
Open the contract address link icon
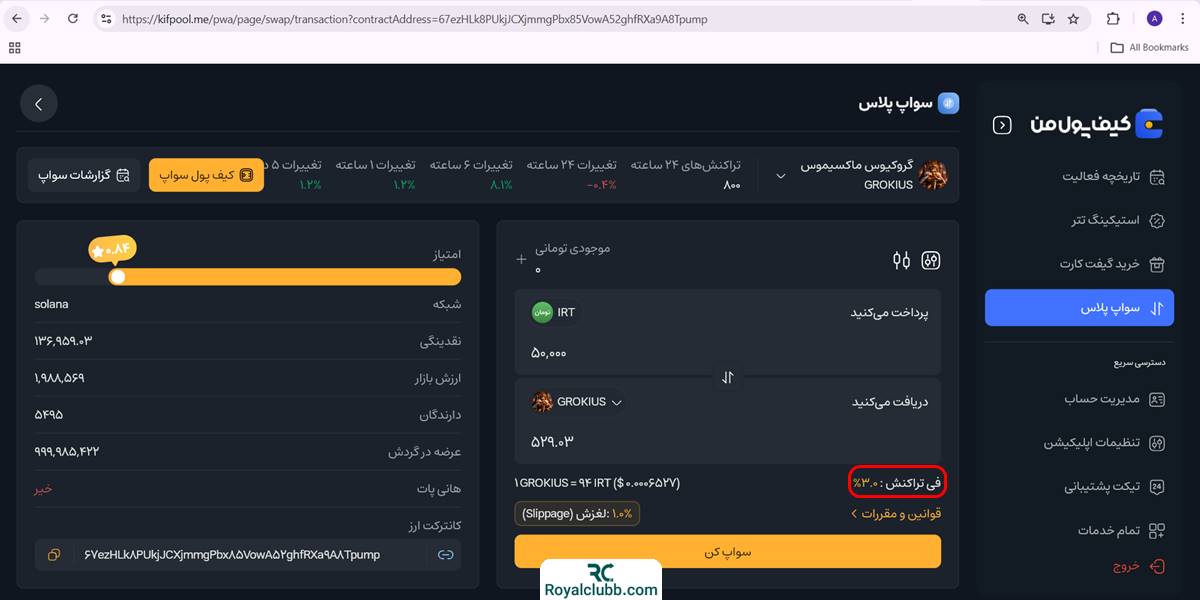coord(446,554)
